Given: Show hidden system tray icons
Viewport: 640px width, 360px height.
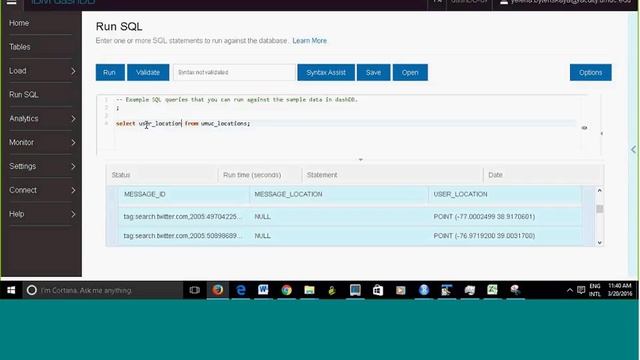Looking at the screenshot, I should tap(569, 291).
